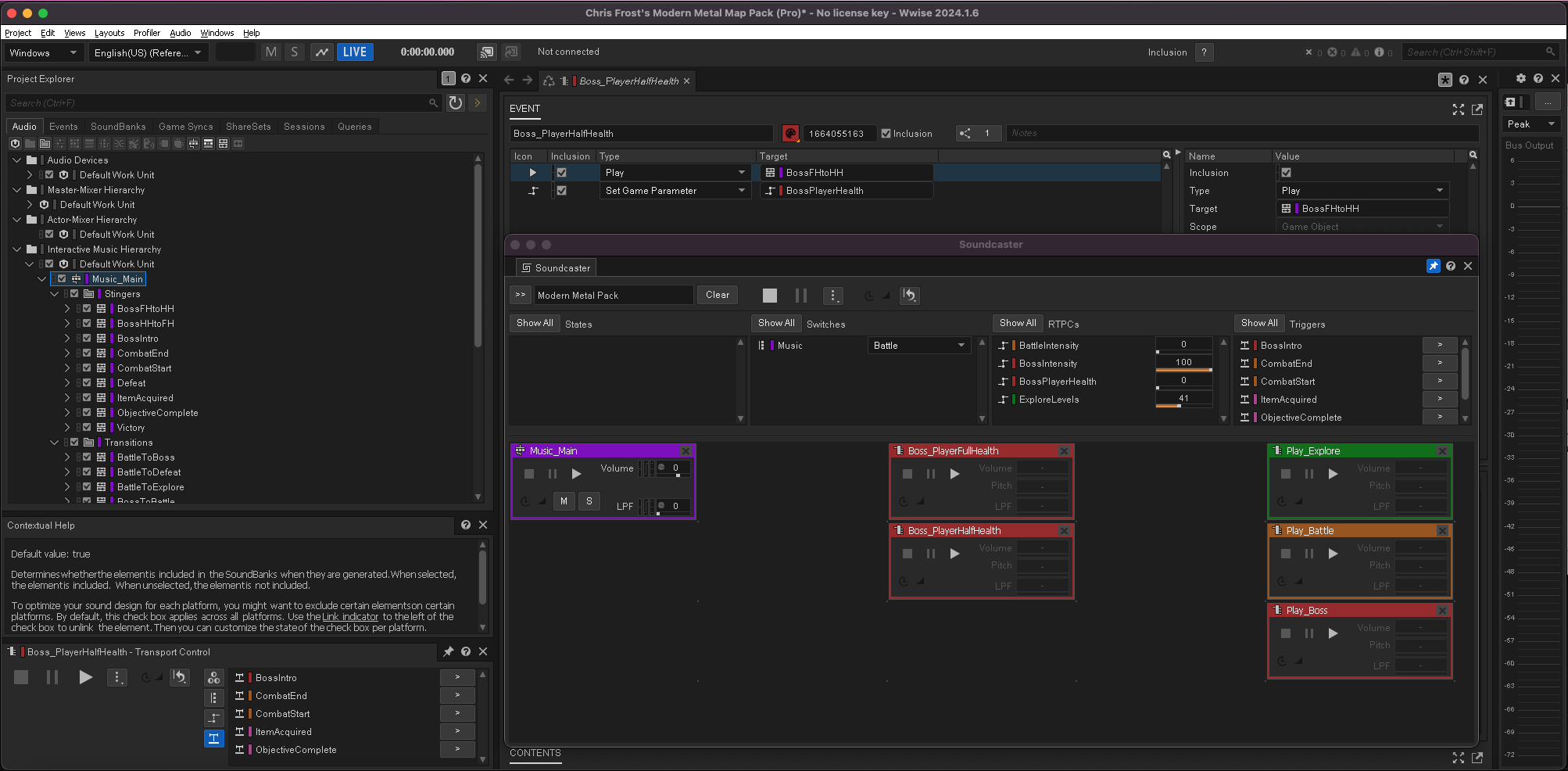Screen dimensions: 1568x771
Task: Click the Clear button in Soundcaster
Action: (x=717, y=295)
